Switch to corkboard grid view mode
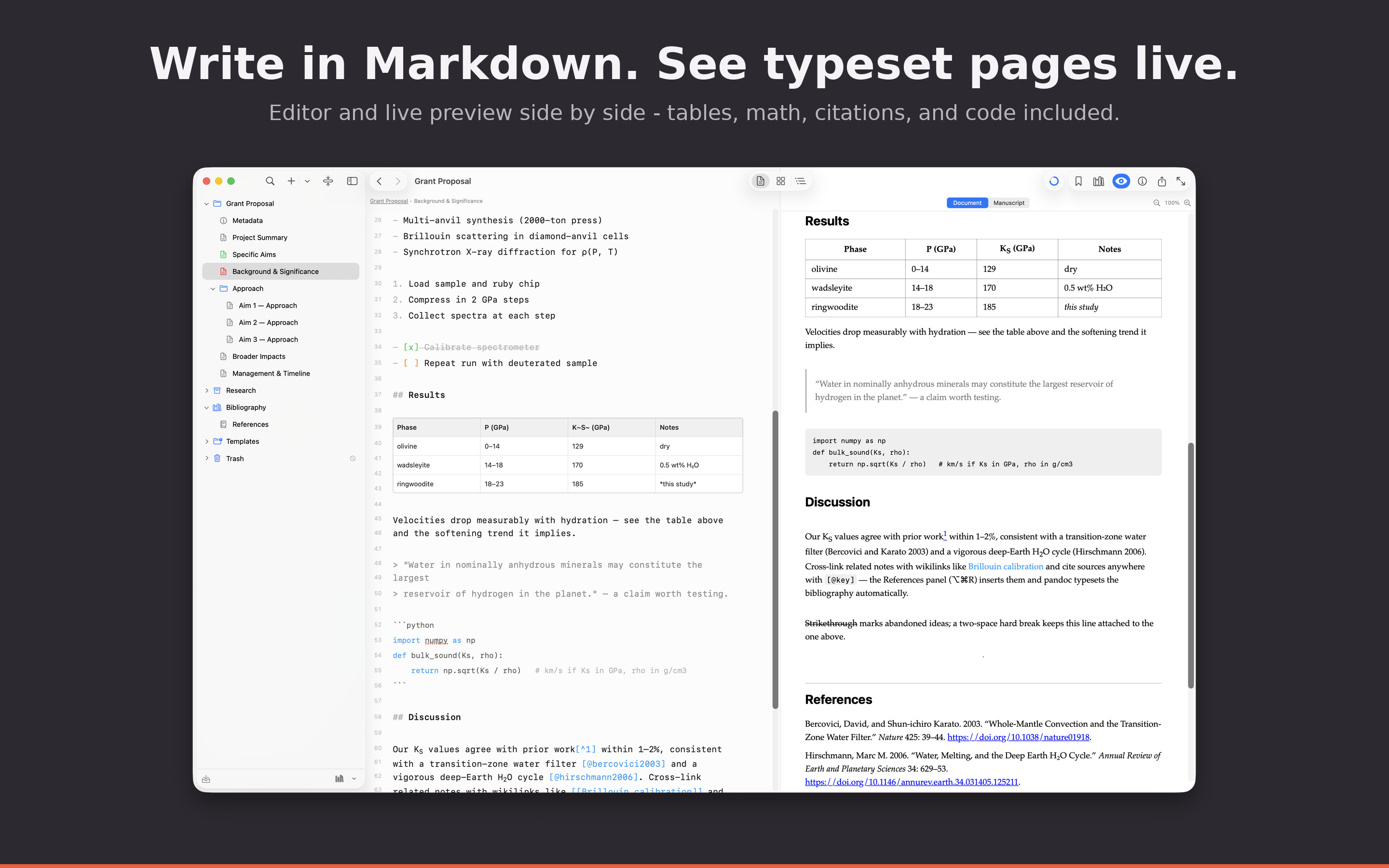This screenshot has height=868, width=1389. tap(781, 181)
